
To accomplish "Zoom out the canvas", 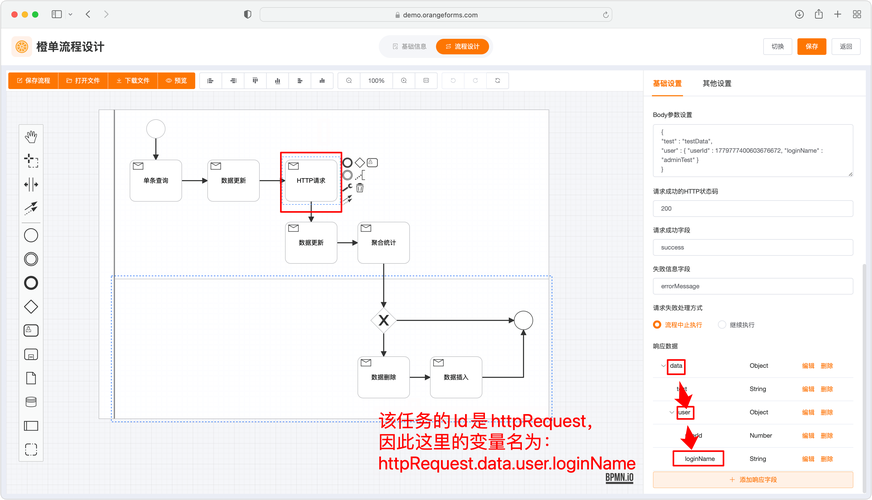I will (x=349, y=81).
